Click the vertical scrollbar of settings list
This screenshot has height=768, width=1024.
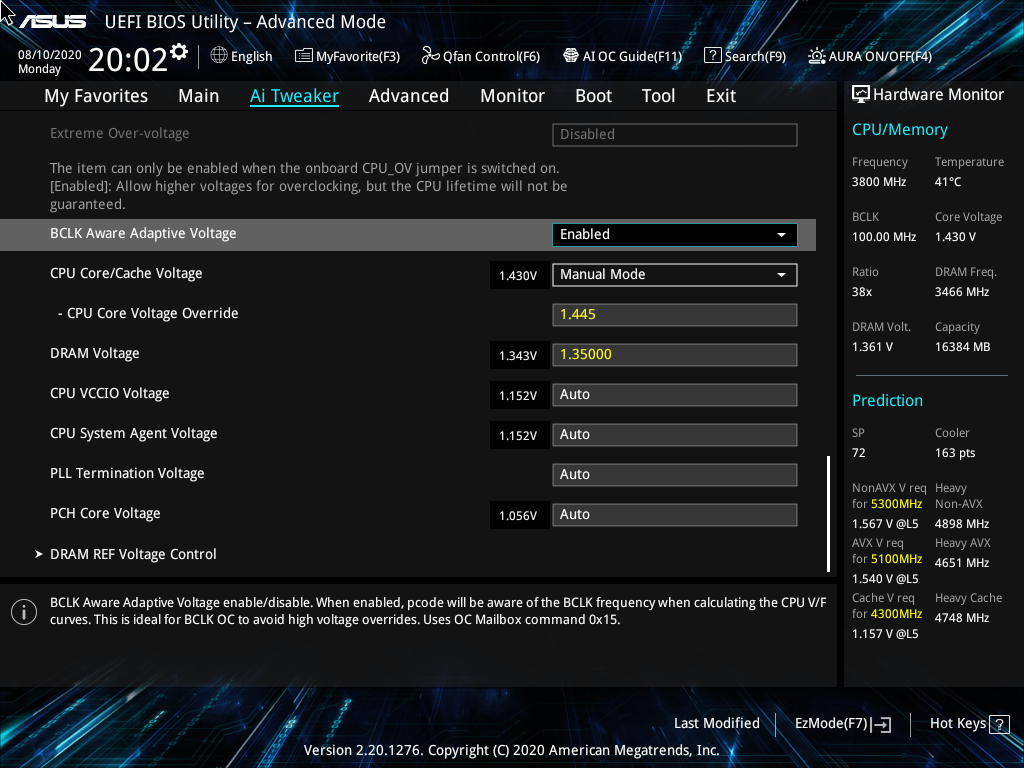(x=829, y=514)
